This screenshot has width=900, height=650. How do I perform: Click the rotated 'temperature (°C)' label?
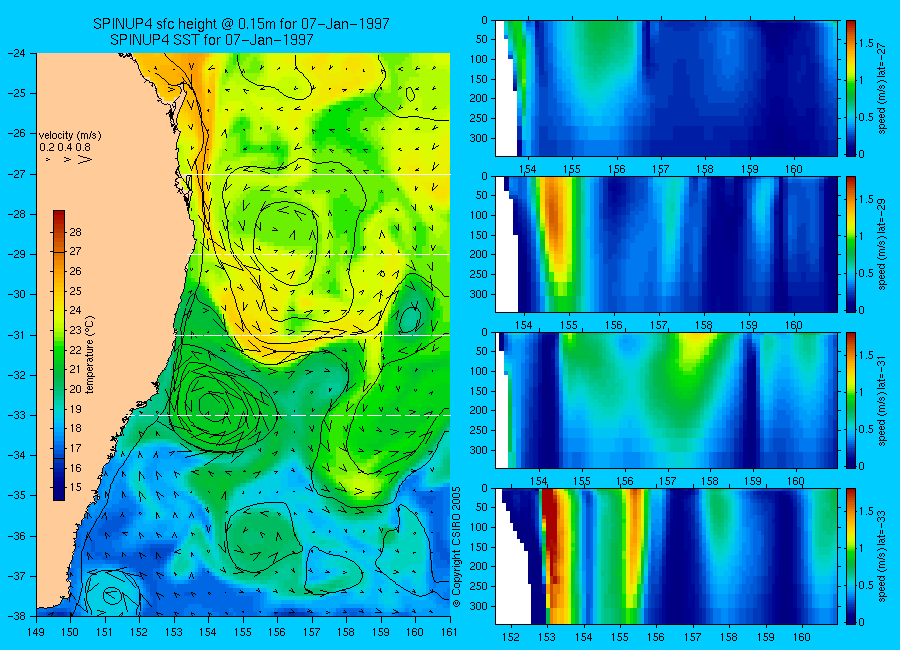[90, 355]
